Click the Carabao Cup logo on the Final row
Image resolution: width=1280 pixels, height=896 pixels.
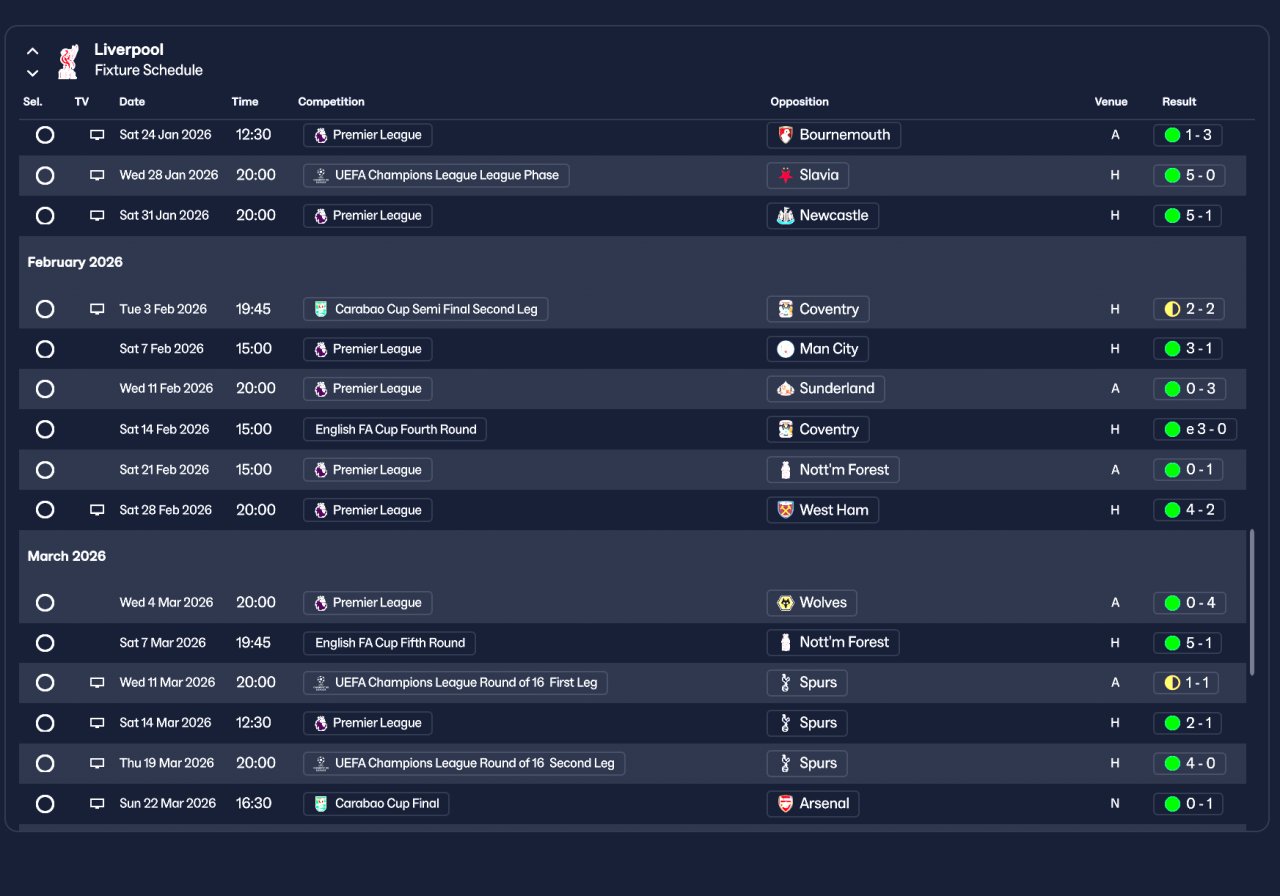(321, 803)
